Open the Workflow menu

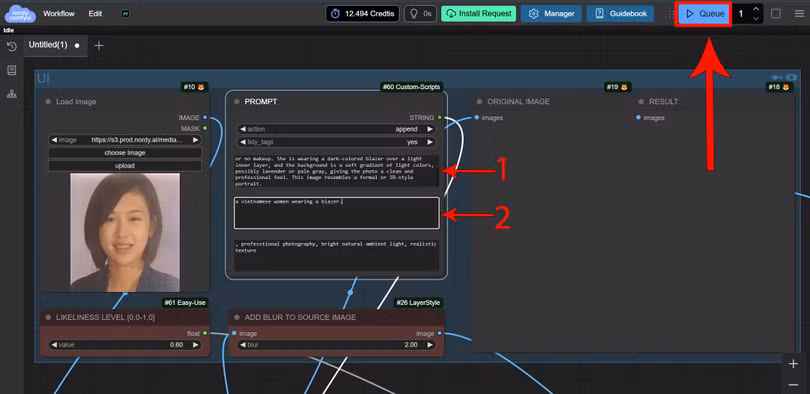tap(59, 14)
